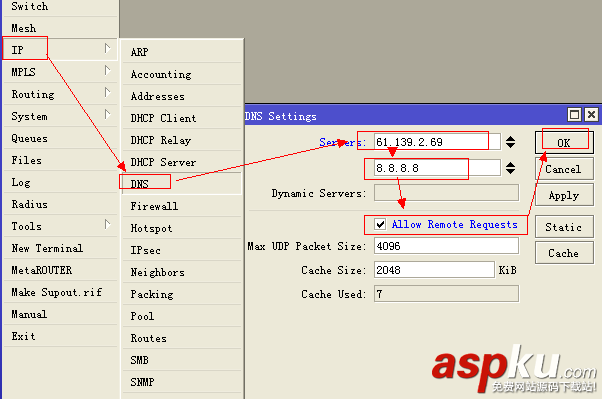The height and width of the screenshot is (399, 602).
Task: Click the Dynamic Servers field
Action: pyautogui.click(x=446, y=193)
